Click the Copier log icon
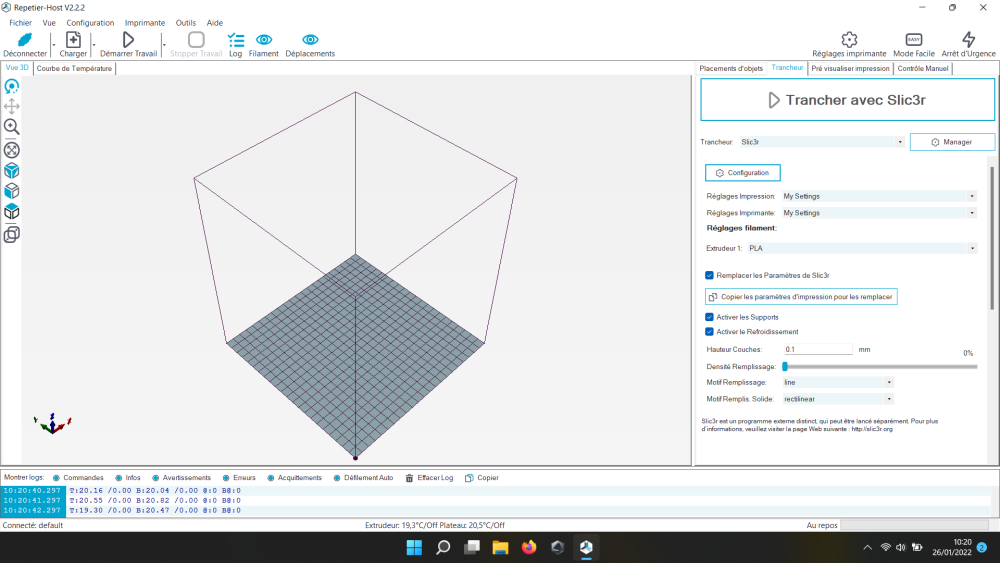1000x563 pixels. coord(469,478)
